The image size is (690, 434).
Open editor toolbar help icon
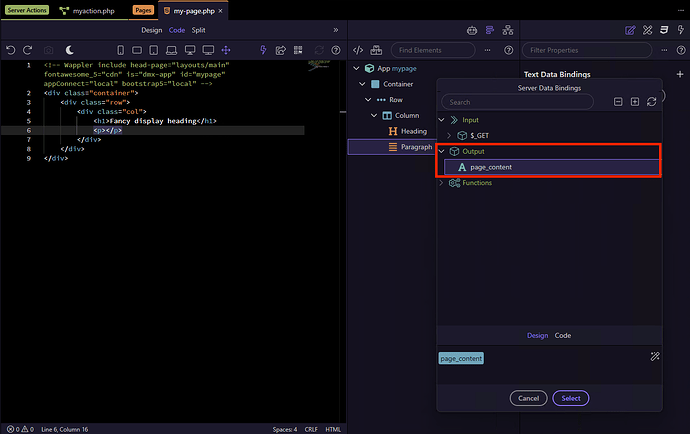pos(336,50)
